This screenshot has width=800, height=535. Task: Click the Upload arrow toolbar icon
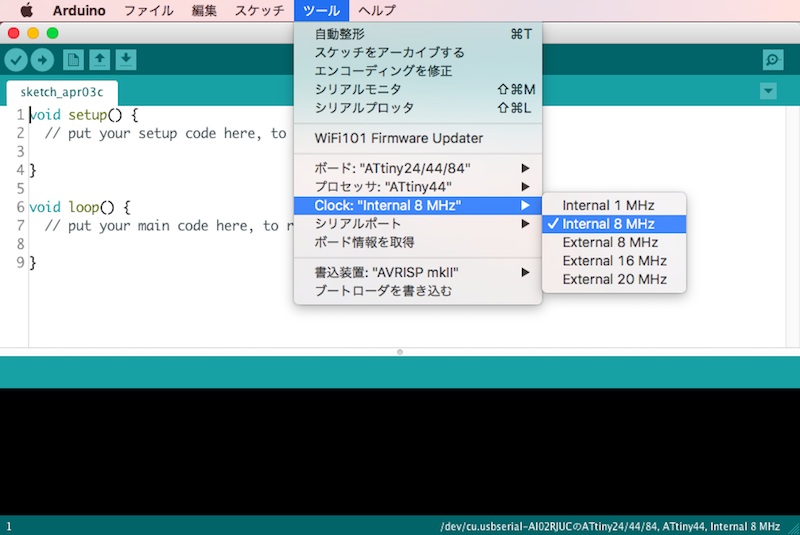click(x=42, y=60)
